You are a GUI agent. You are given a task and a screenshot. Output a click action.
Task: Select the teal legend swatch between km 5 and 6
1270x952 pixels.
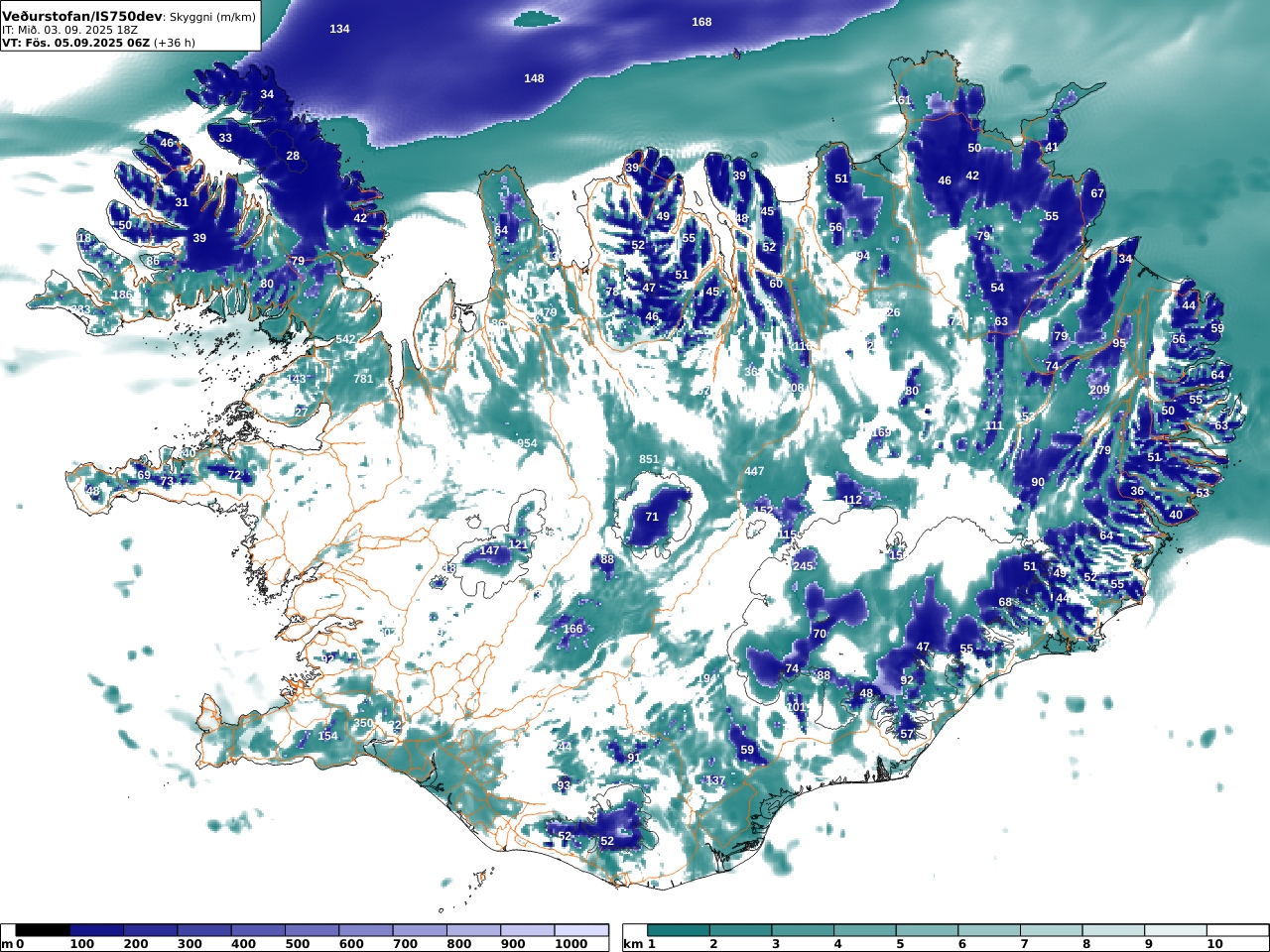[x=928, y=930]
